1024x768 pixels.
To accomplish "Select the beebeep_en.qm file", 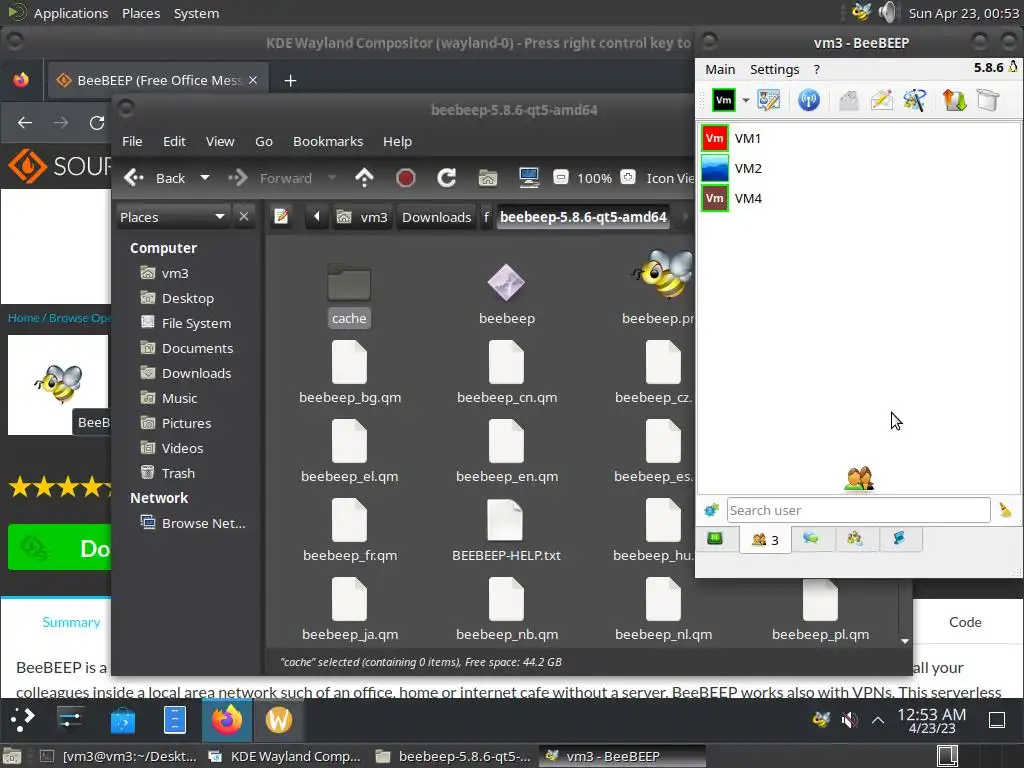I will pos(507,452).
